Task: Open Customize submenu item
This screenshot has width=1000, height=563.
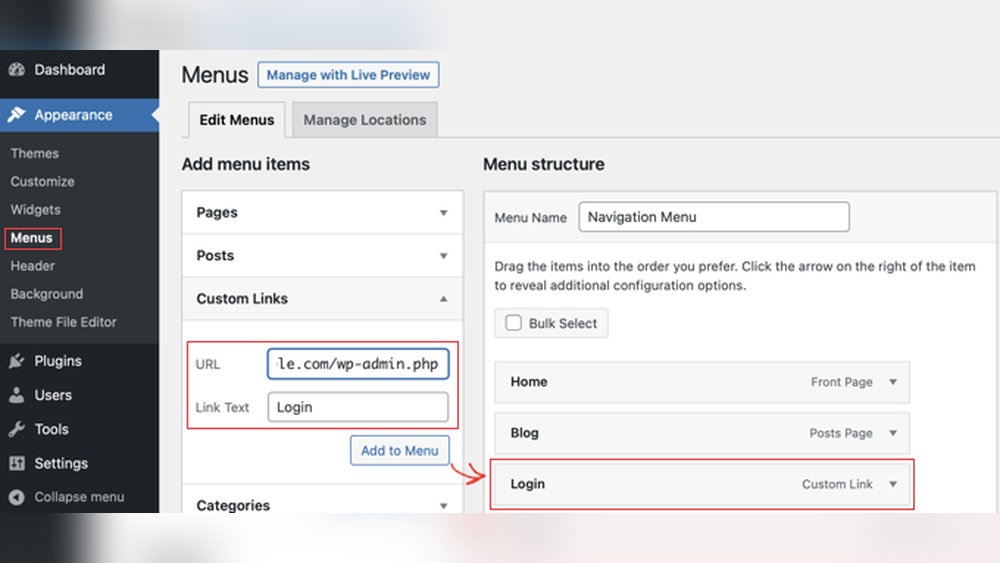Action: click(x=42, y=182)
